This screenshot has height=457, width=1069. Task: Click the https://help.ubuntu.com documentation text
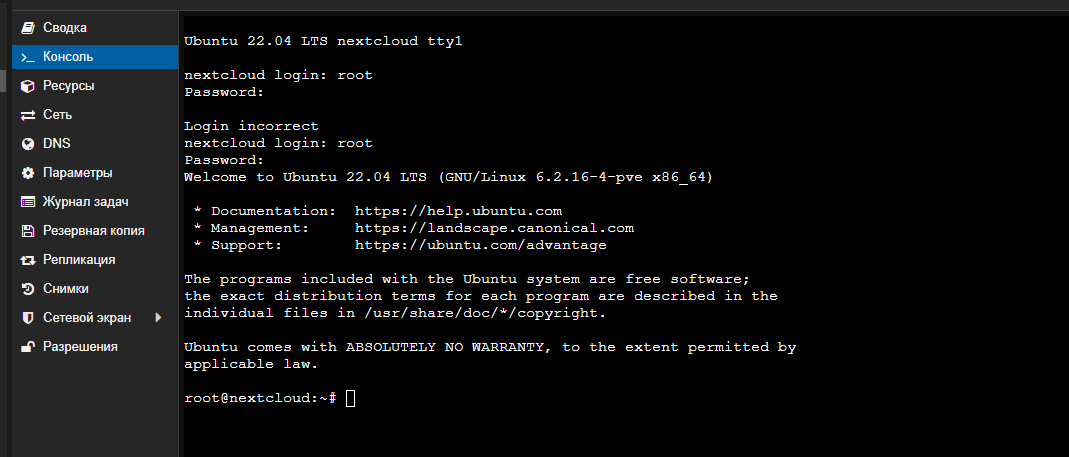(x=458, y=211)
